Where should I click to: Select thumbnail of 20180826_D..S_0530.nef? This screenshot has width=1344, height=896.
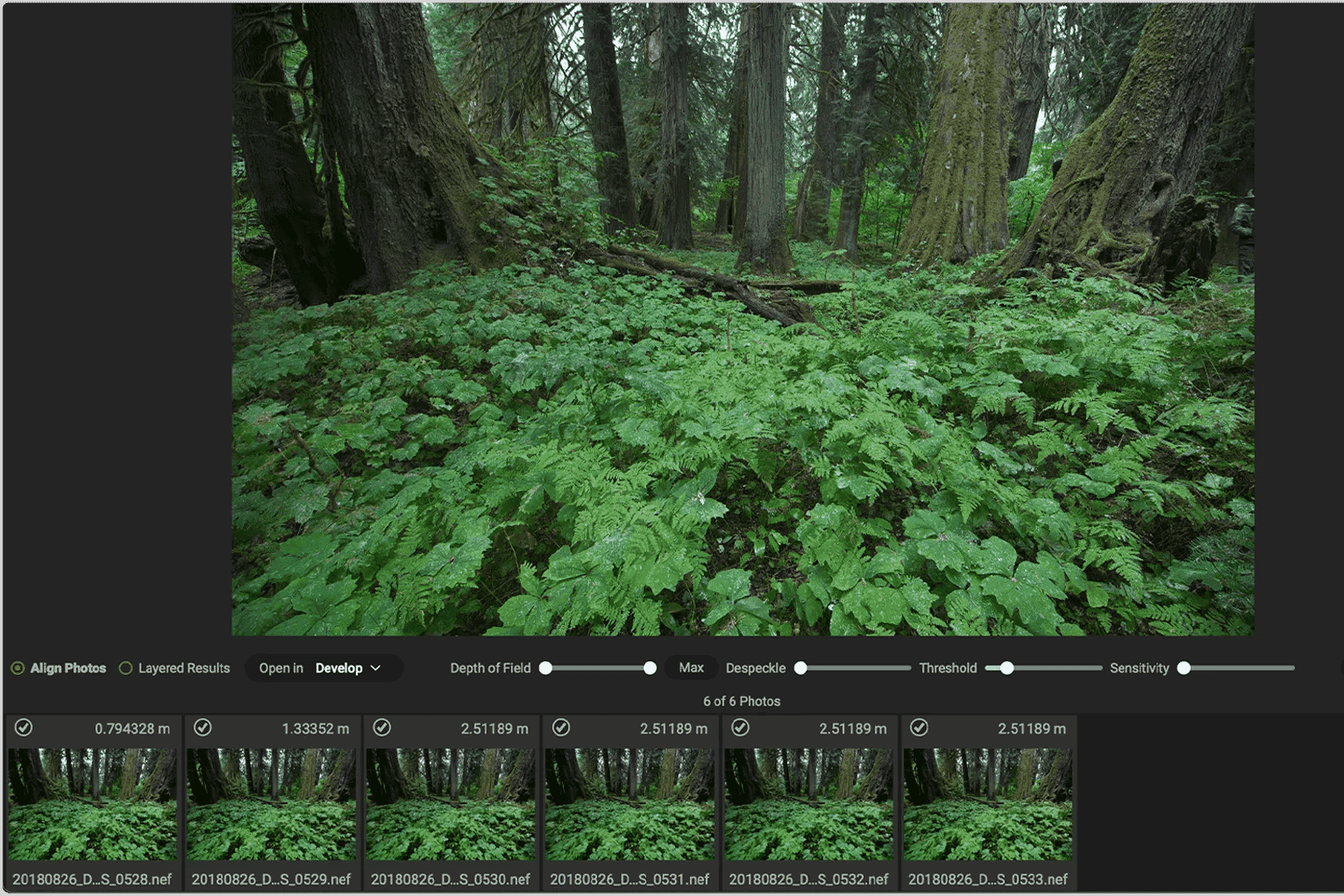tap(450, 804)
